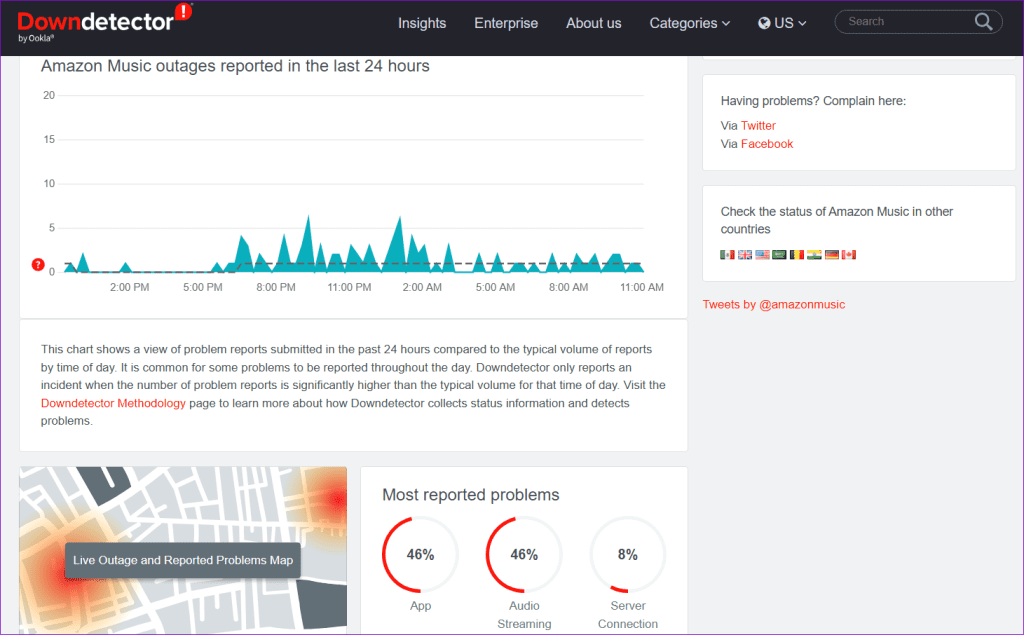Open Amazon Music status for Mexico flag
This screenshot has width=1024, height=635.
(x=728, y=255)
